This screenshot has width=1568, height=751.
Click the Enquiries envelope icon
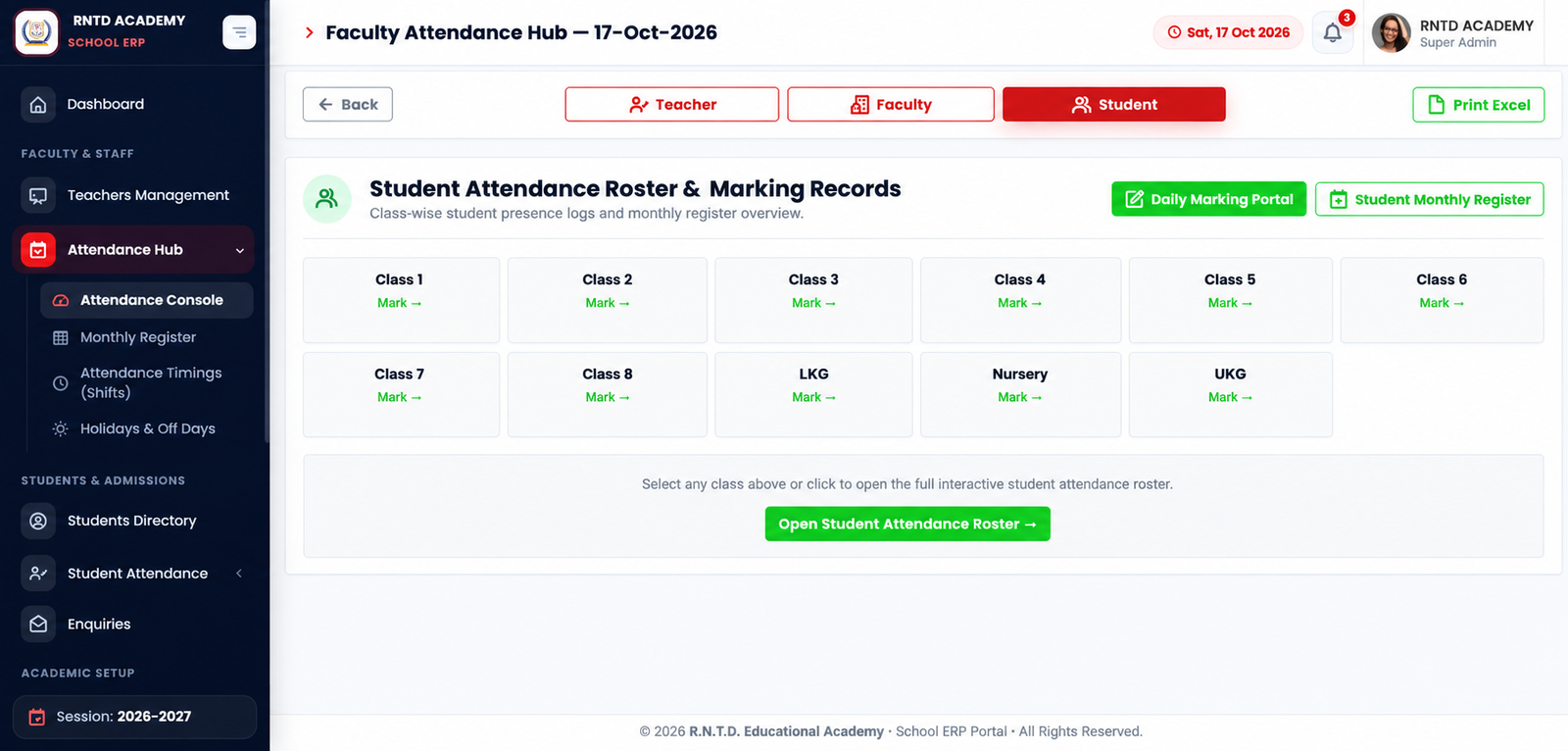[x=38, y=624]
